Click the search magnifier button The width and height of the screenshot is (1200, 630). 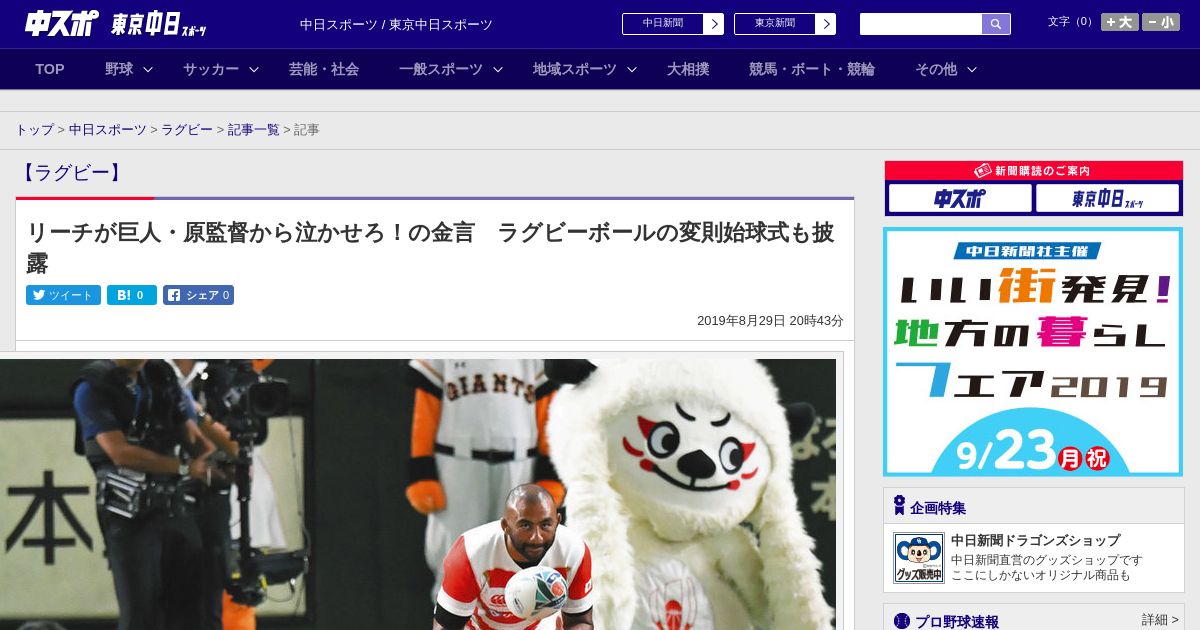point(996,24)
